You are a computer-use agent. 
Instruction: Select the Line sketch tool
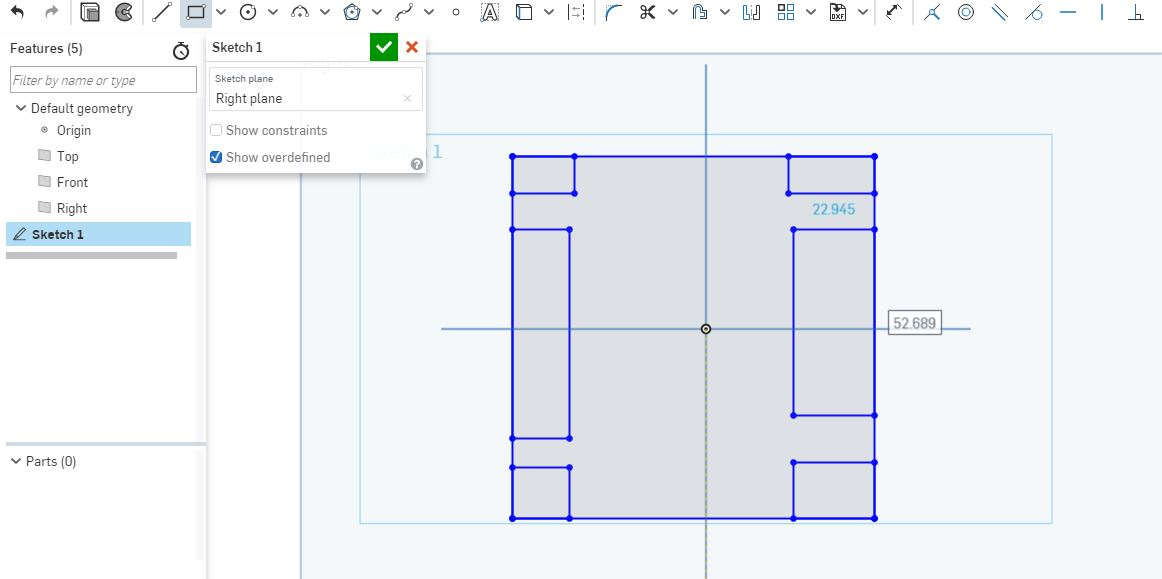[x=162, y=12]
